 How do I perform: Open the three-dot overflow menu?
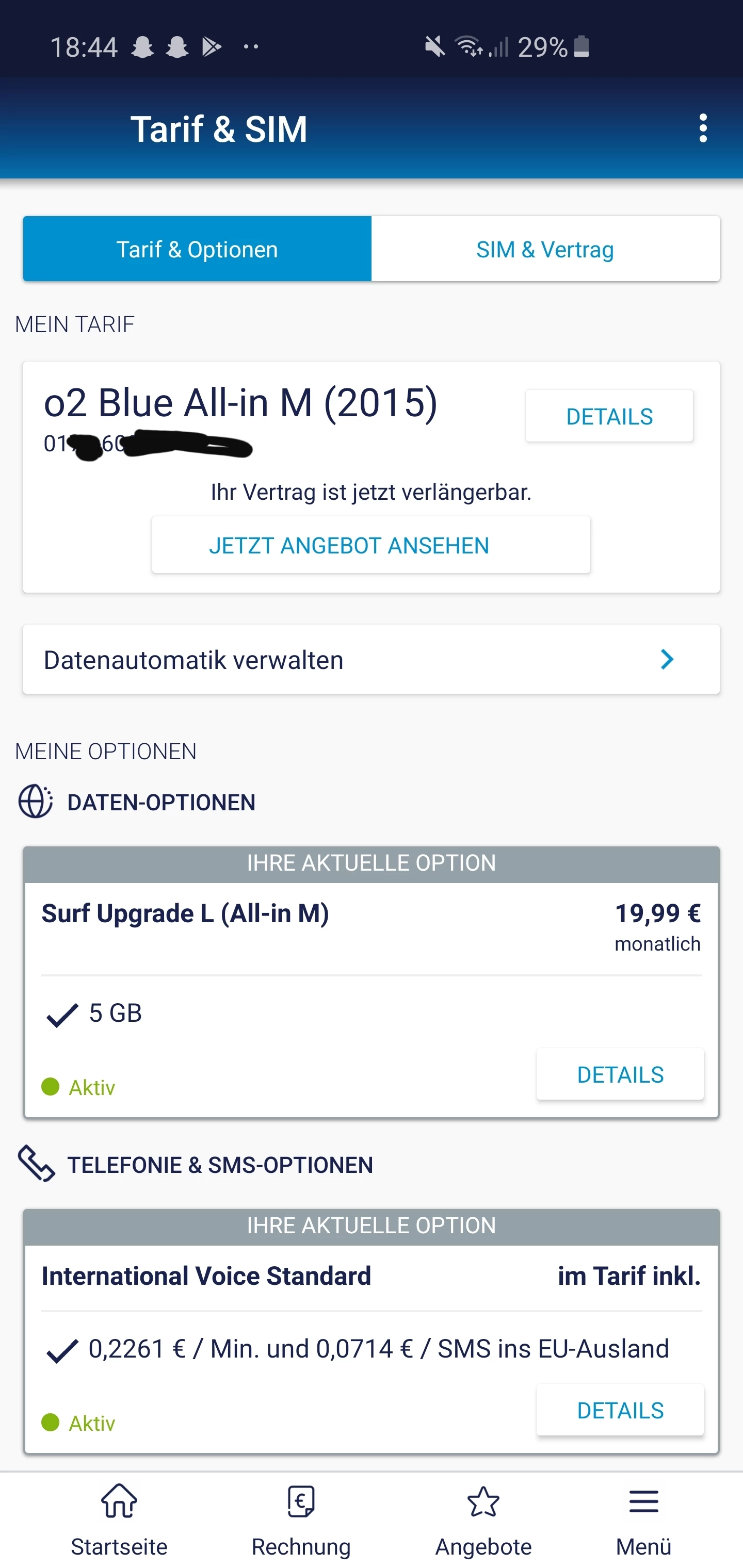(x=703, y=128)
